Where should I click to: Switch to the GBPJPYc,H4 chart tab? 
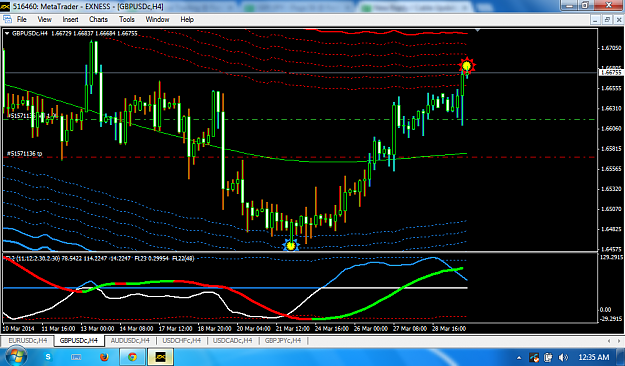[x=283, y=340]
